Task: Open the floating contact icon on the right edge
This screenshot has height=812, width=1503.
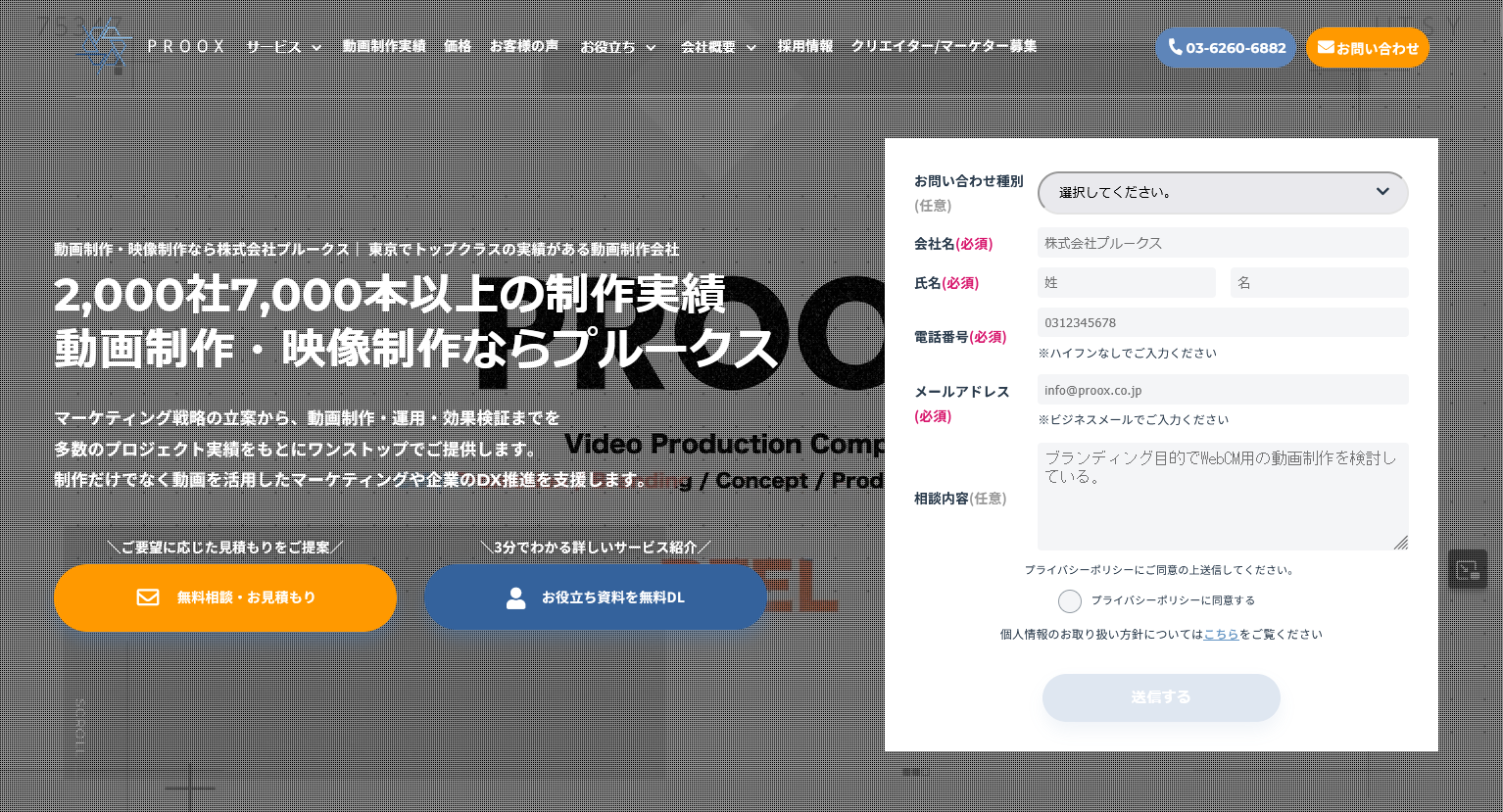Action: pyautogui.click(x=1467, y=569)
